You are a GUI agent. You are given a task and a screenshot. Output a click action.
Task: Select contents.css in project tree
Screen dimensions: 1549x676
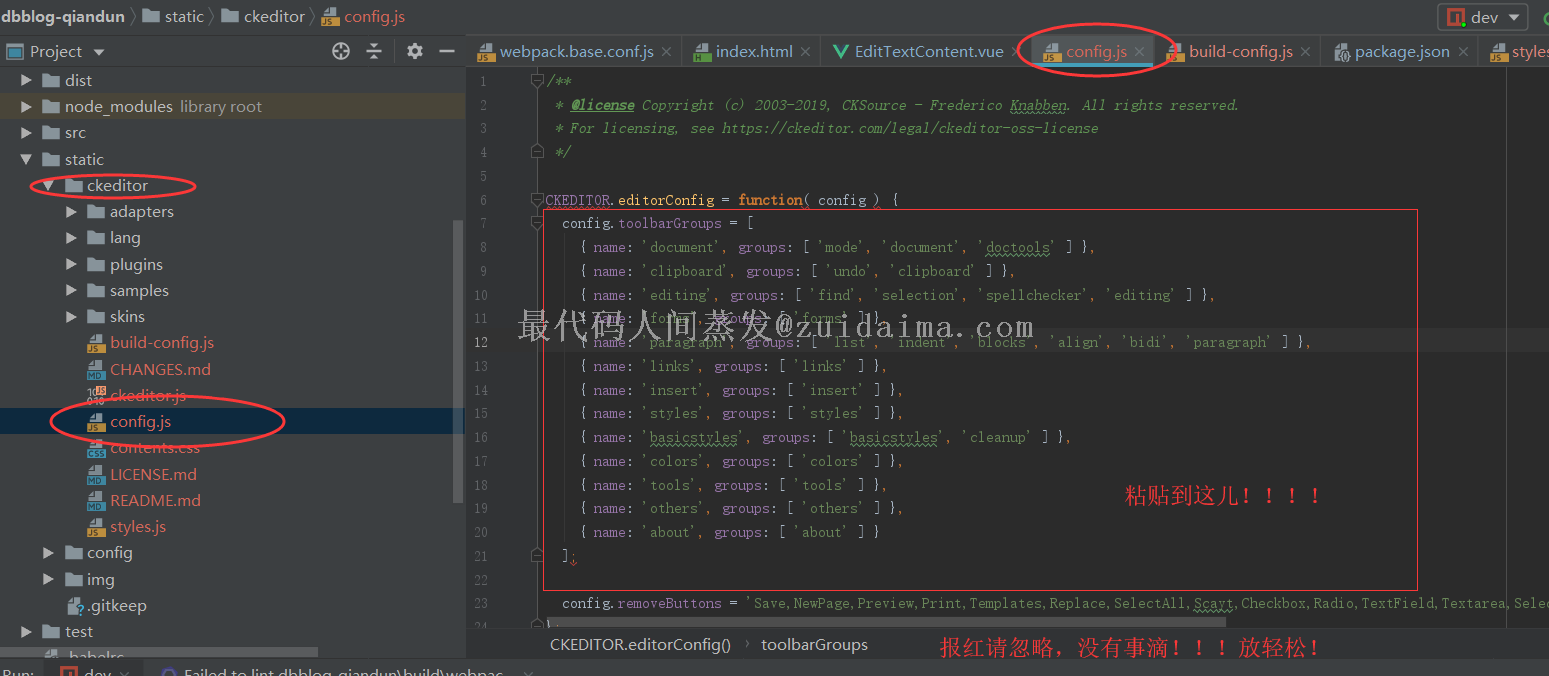[x=155, y=447]
